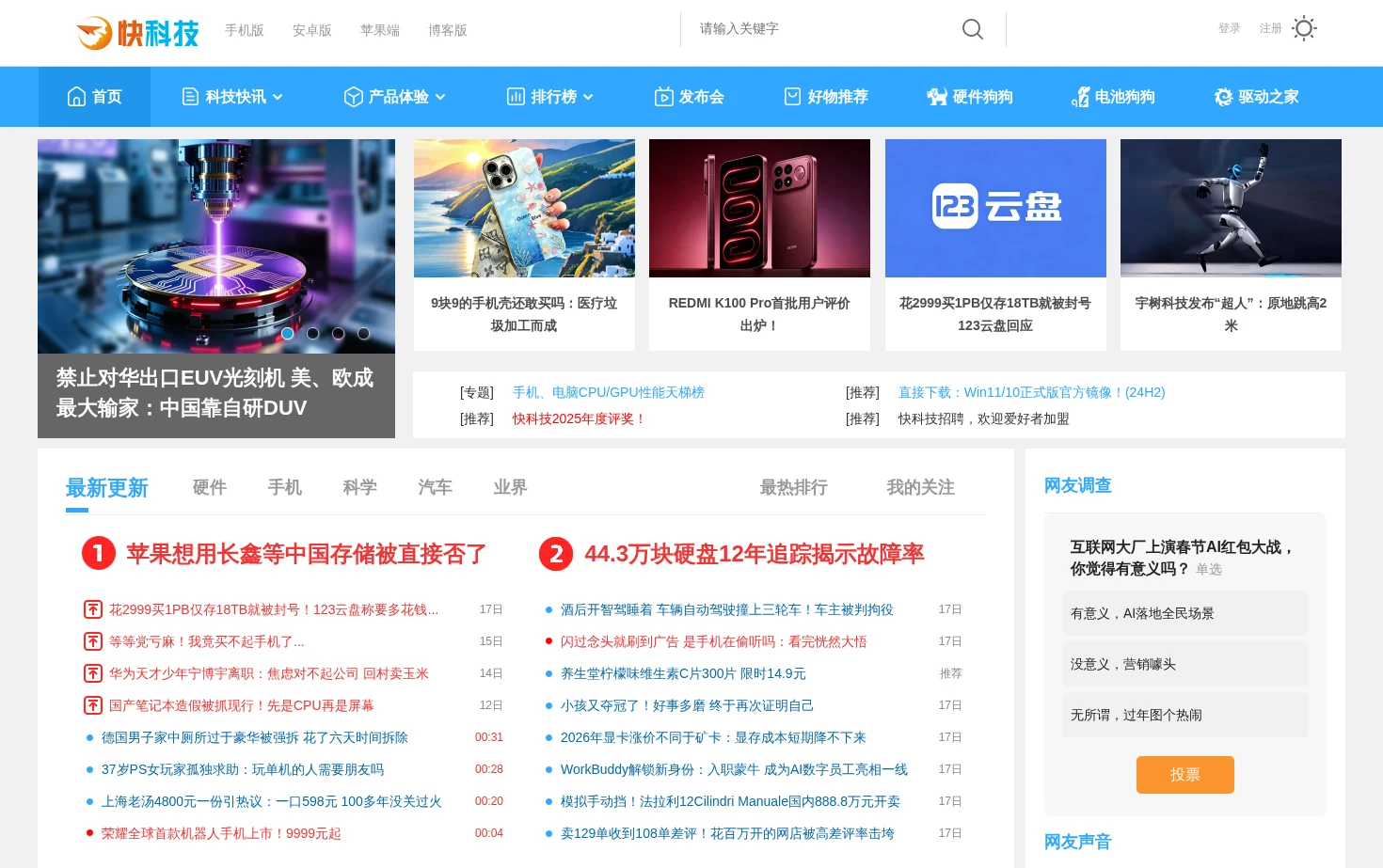Click the play icon beside 发布会
The width and height of the screenshot is (1383, 868).
pos(664,96)
